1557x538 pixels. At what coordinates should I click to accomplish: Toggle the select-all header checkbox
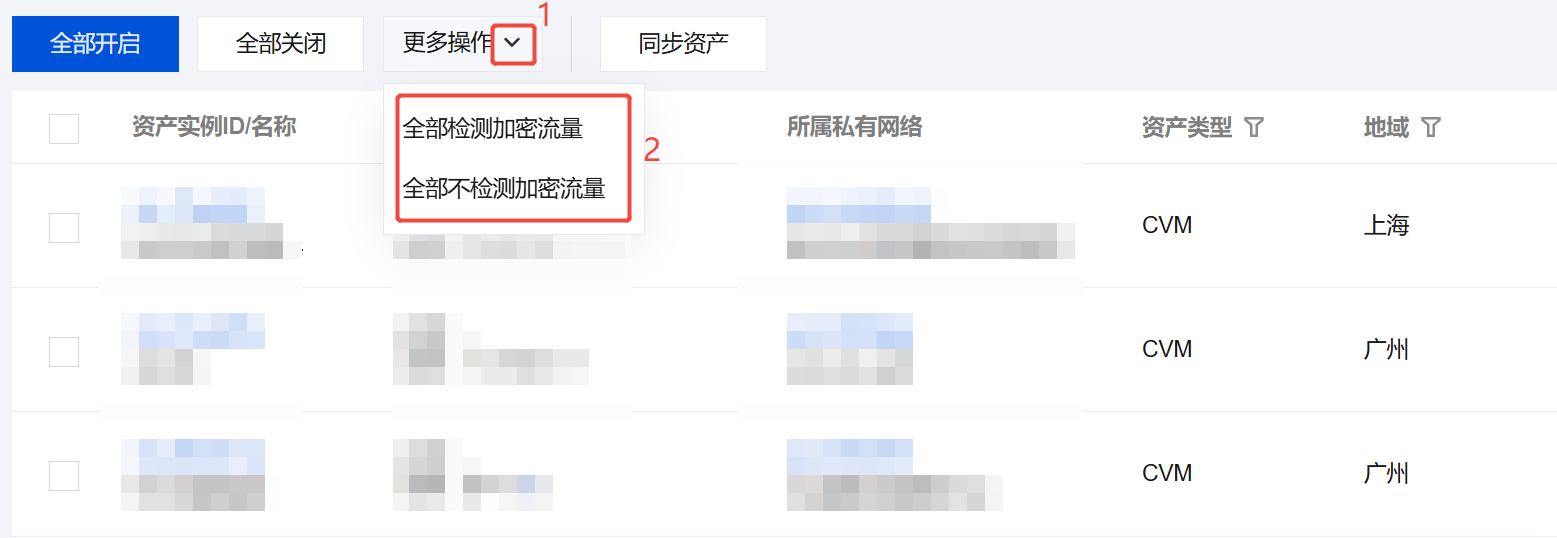pos(64,129)
